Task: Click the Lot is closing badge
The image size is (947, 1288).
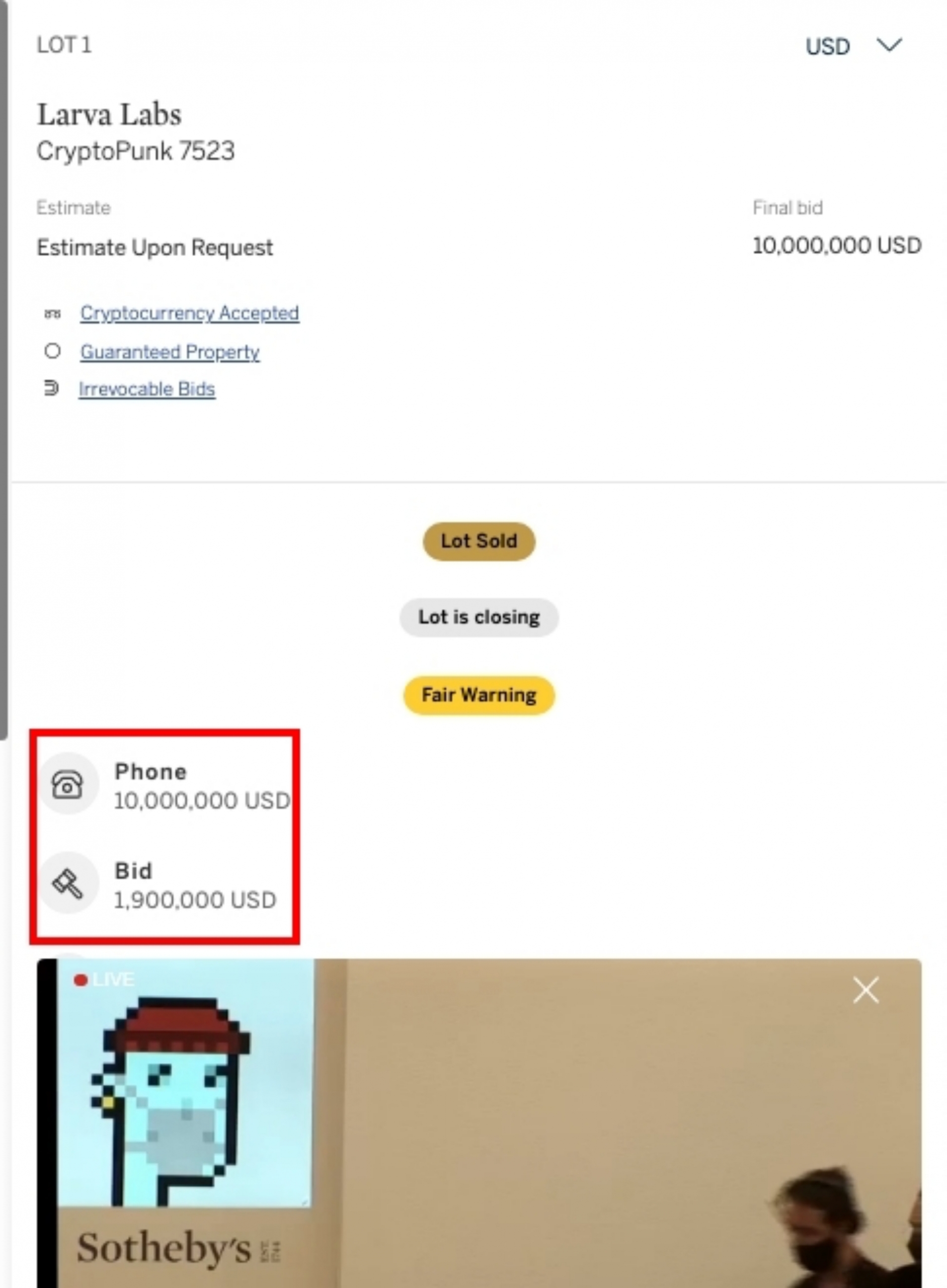Action: tap(479, 617)
